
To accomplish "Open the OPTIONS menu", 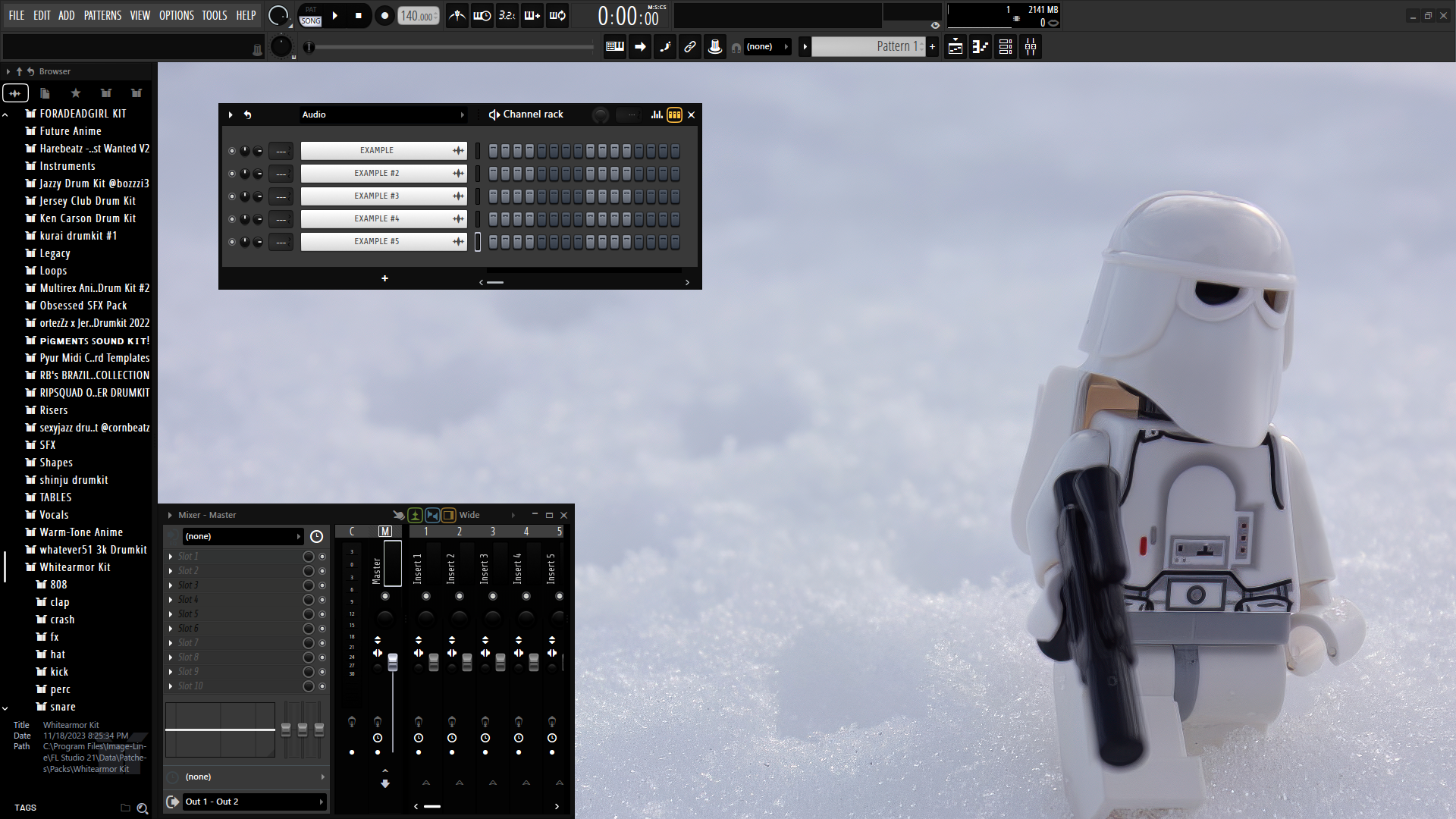I will pyautogui.click(x=177, y=15).
